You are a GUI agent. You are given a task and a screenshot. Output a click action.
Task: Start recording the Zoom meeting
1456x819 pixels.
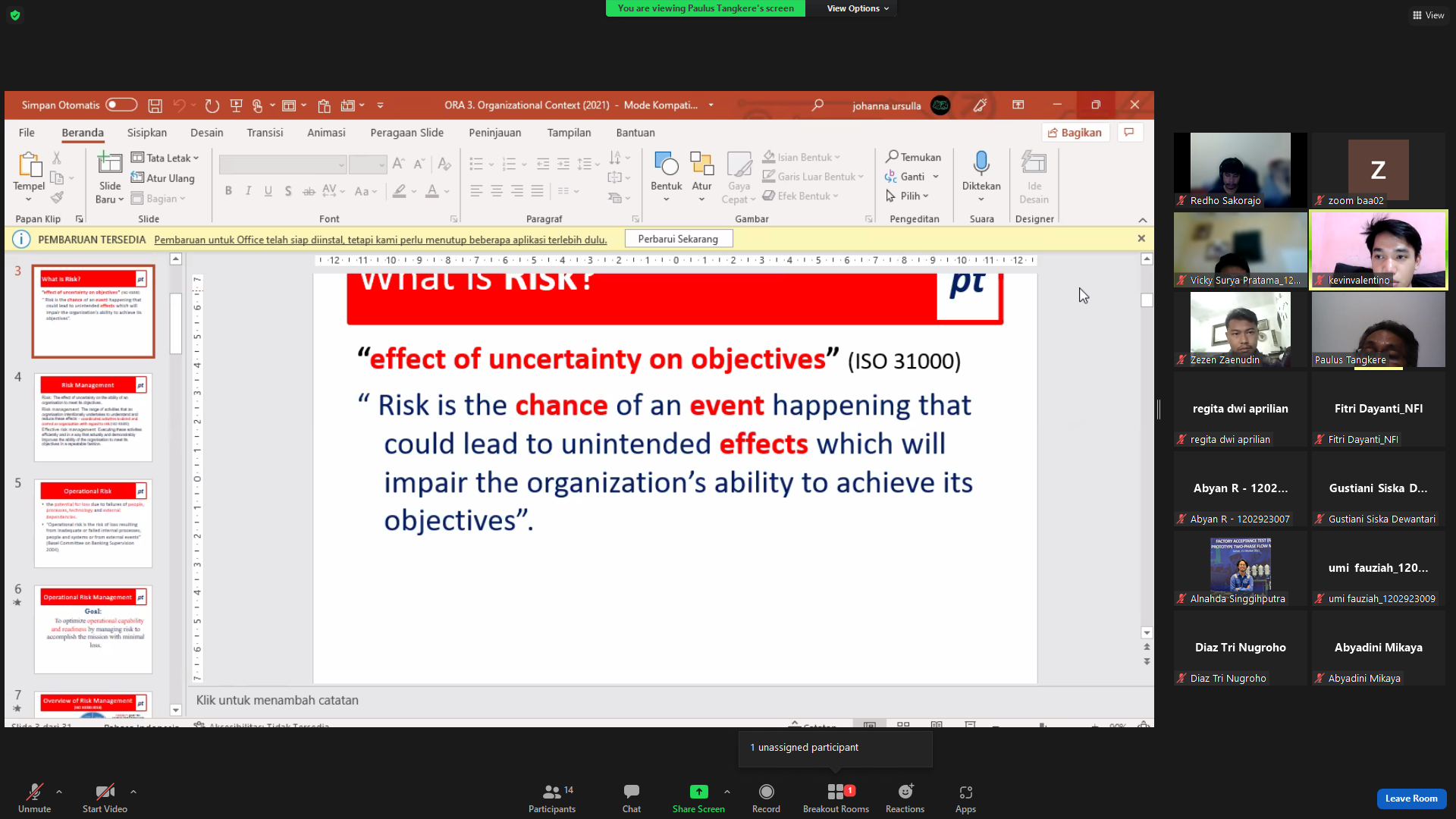[766, 799]
